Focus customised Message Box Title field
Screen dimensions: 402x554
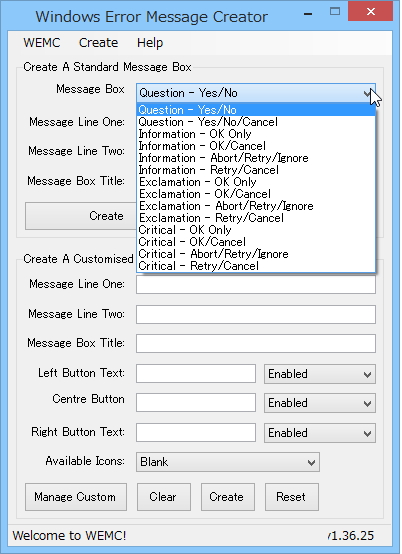(x=256, y=343)
